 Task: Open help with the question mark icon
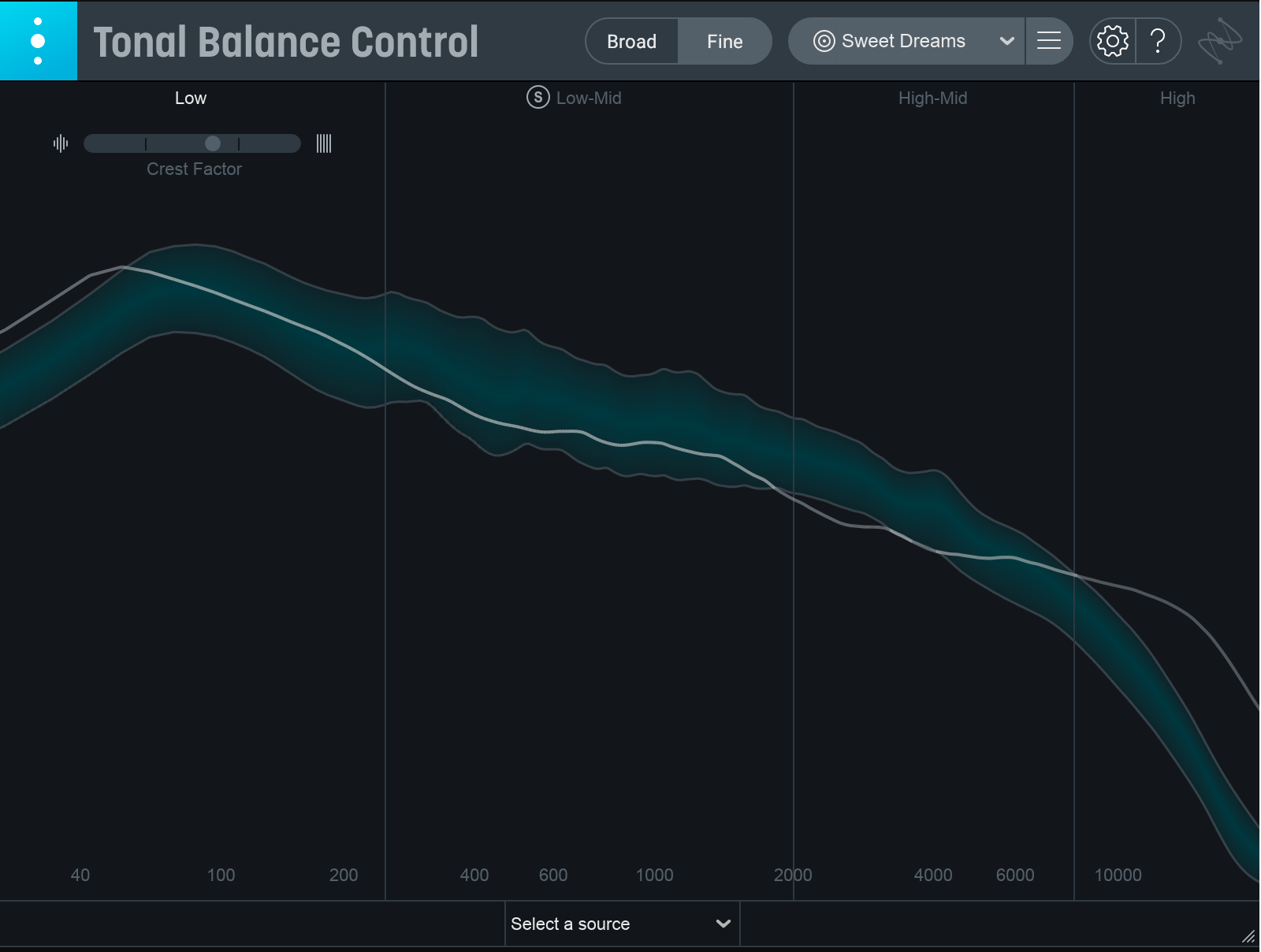[1157, 41]
